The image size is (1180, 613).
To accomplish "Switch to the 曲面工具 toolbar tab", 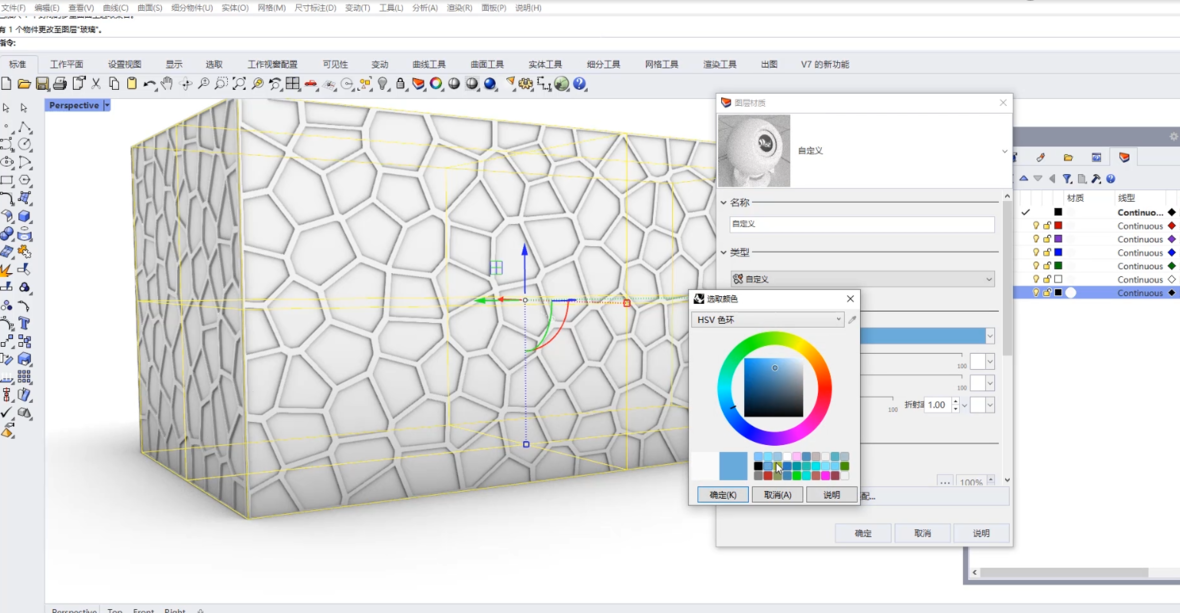I will pyautogui.click(x=487, y=65).
